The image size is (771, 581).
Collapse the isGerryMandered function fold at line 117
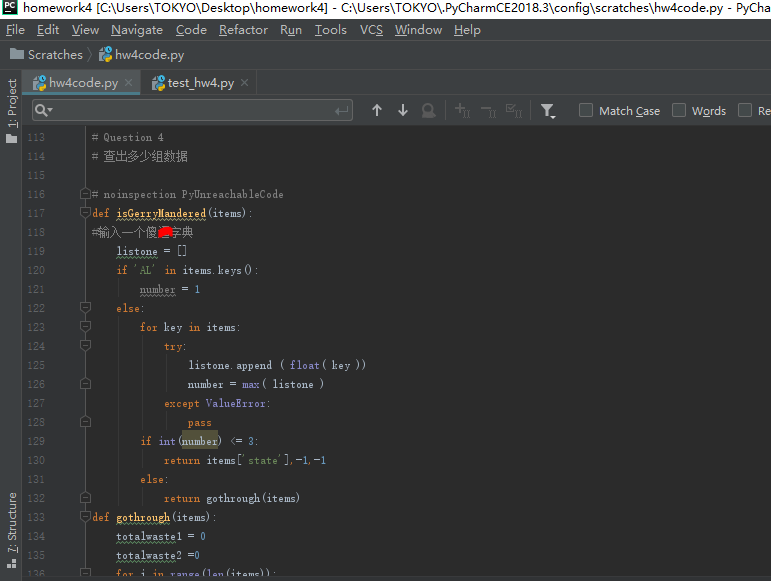click(x=85, y=213)
